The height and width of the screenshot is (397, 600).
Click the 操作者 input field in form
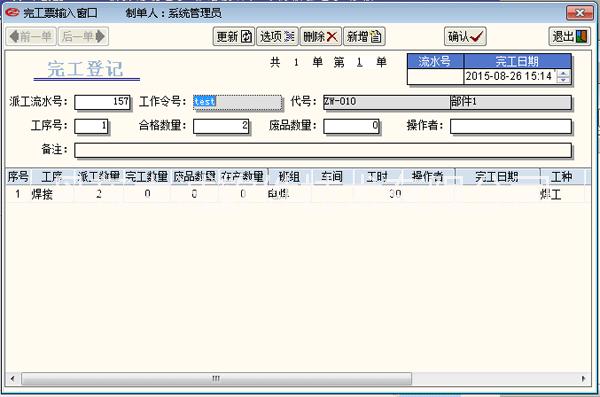click(x=511, y=126)
